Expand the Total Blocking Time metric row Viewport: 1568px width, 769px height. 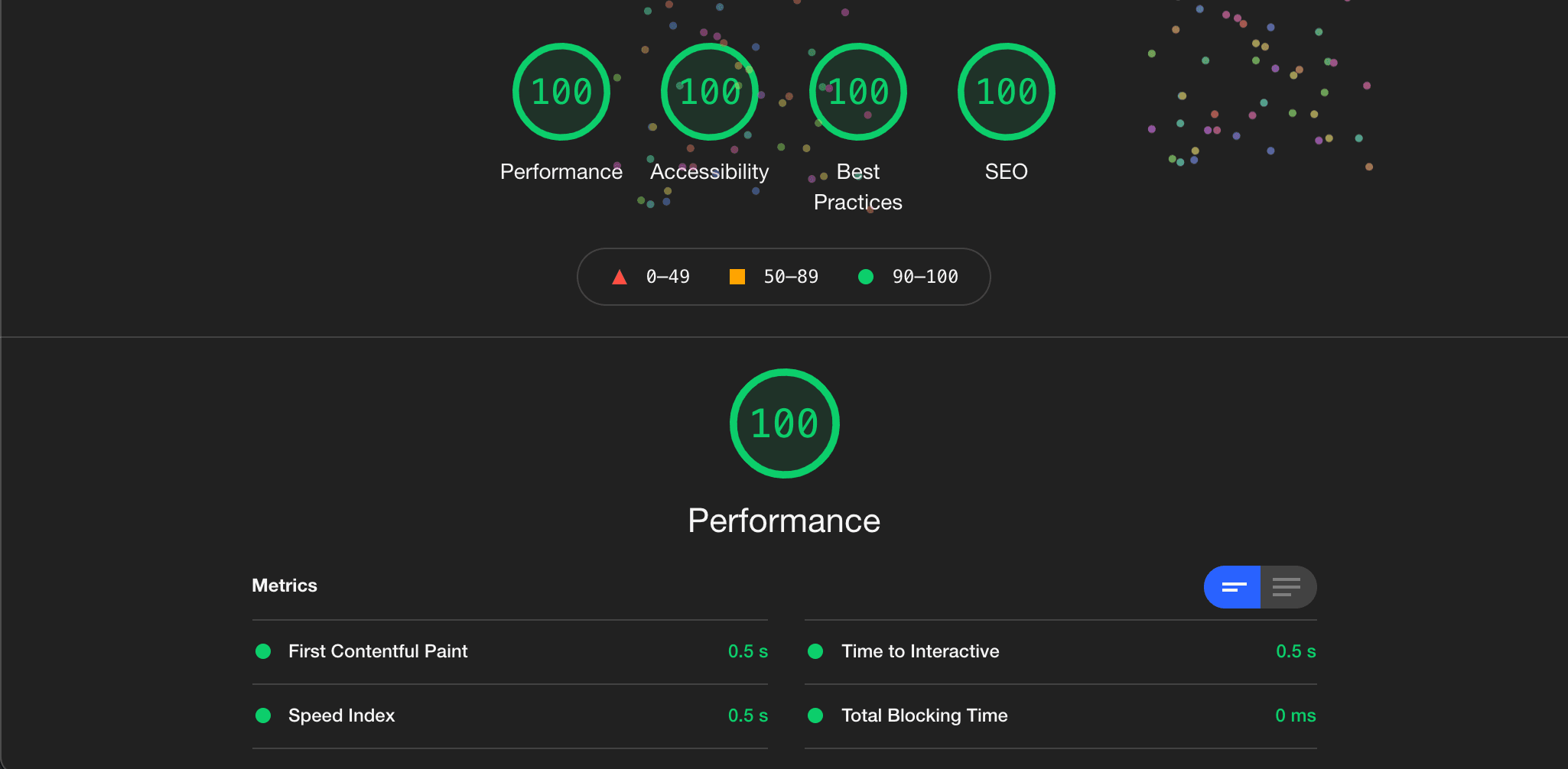pos(924,715)
